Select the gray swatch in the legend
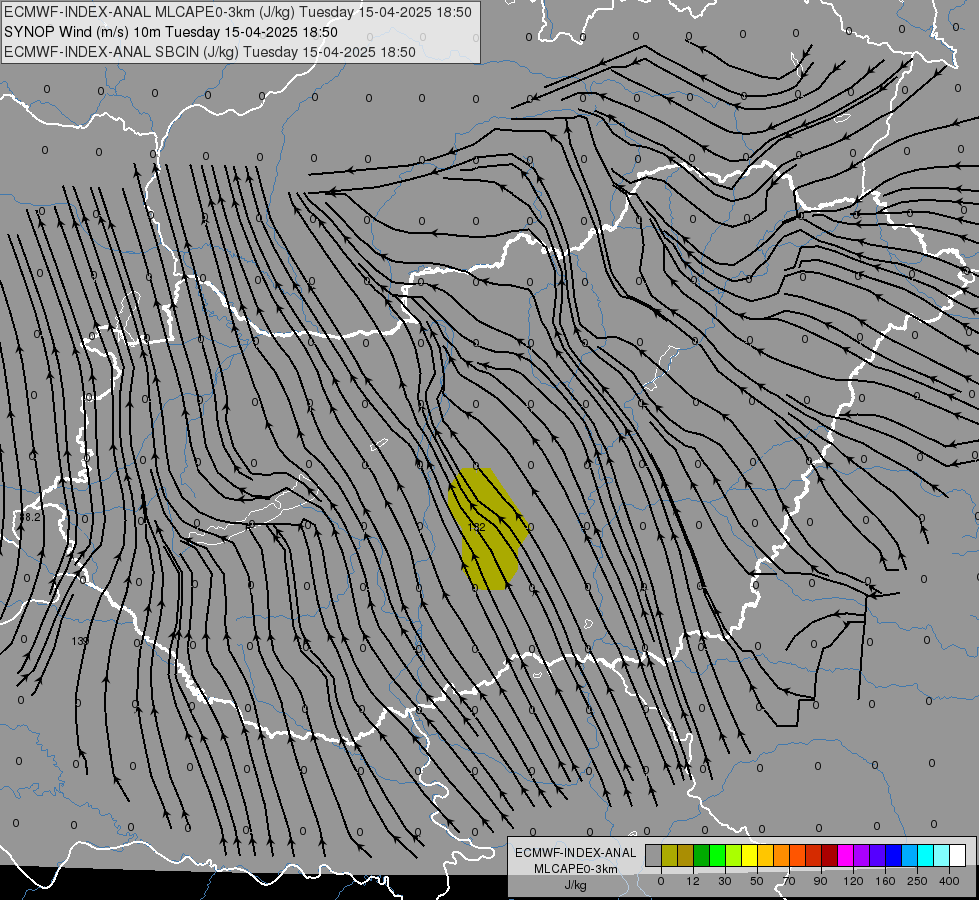Image resolution: width=979 pixels, height=900 pixels. pyautogui.click(x=654, y=855)
